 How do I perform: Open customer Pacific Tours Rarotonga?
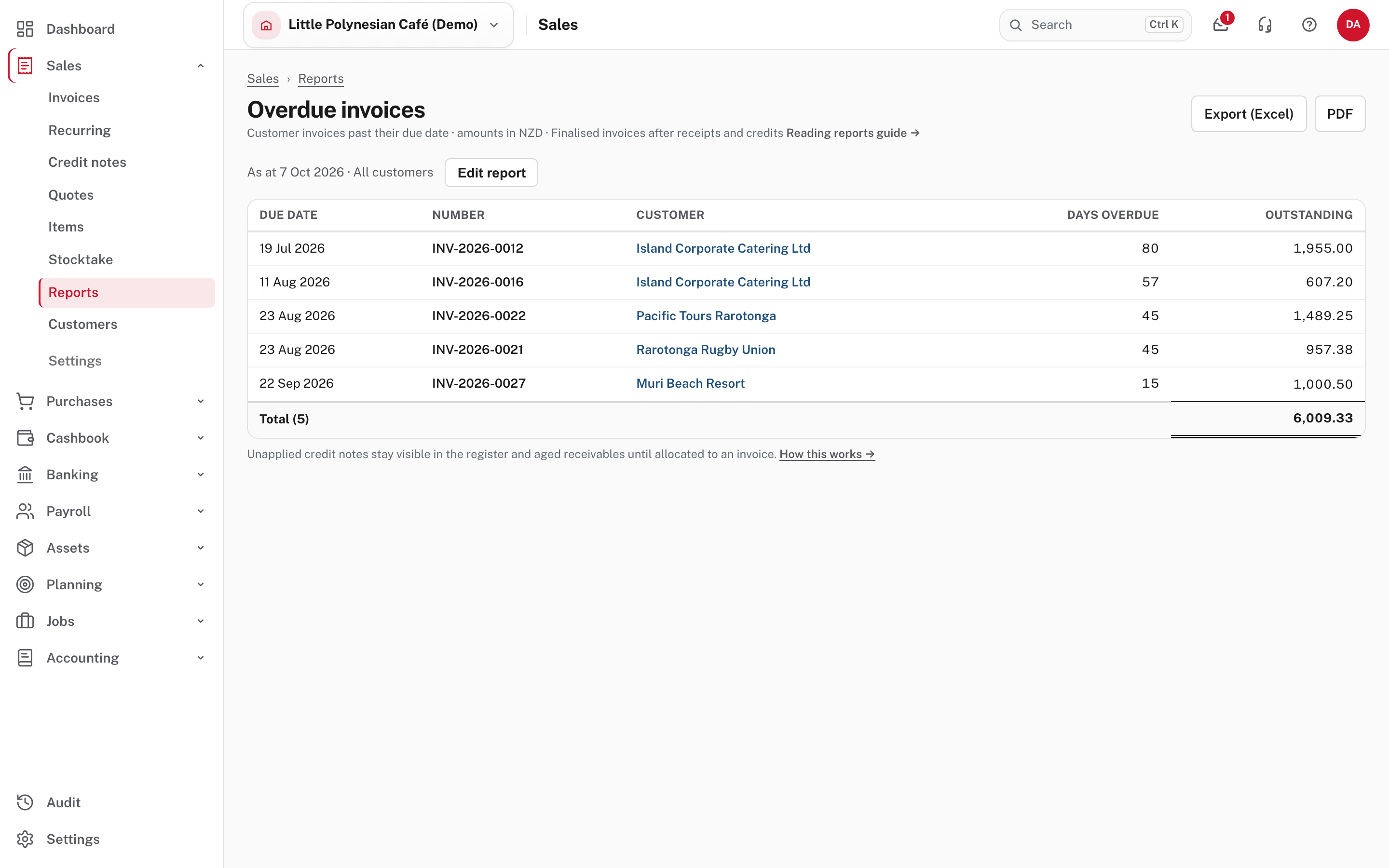coord(706,316)
